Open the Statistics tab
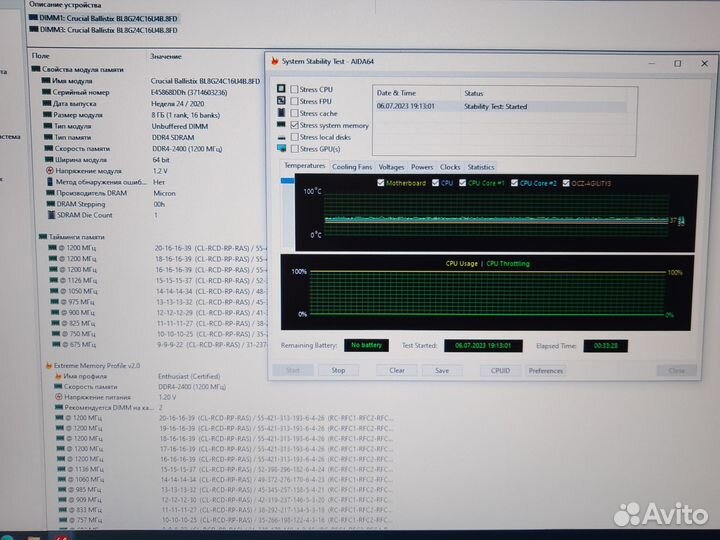720x540 pixels. pos(481,167)
